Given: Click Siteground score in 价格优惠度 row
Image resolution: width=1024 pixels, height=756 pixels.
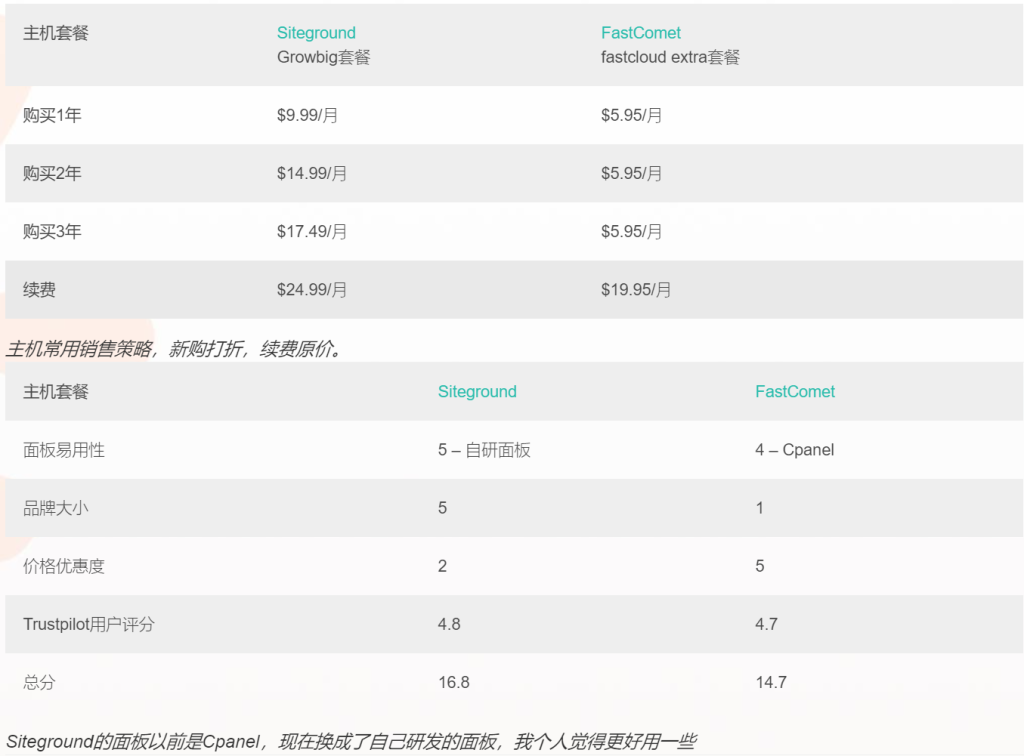Looking at the screenshot, I should pyautogui.click(x=442, y=566).
